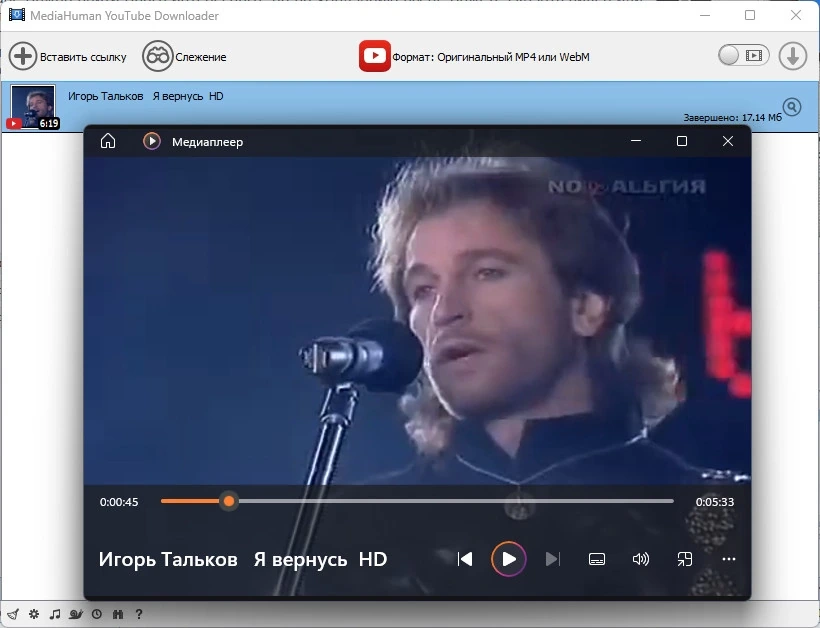Open the clock history icon

(97, 614)
